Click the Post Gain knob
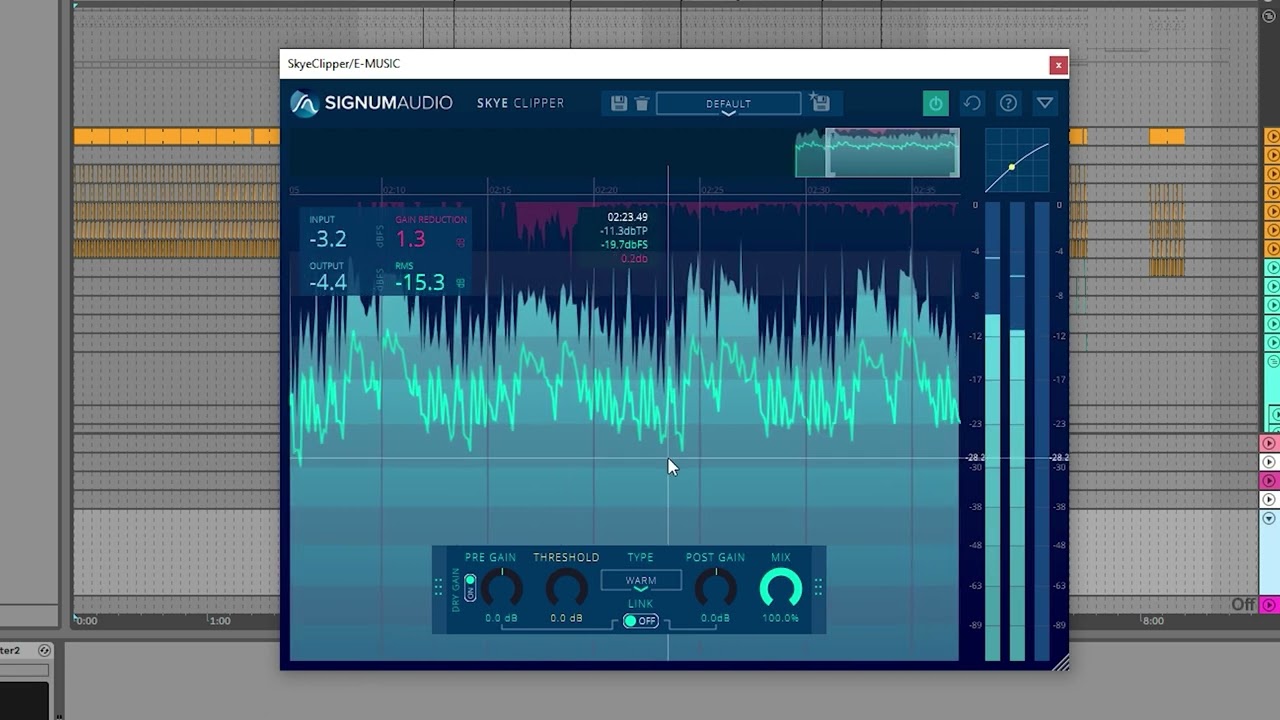 tap(715, 589)
